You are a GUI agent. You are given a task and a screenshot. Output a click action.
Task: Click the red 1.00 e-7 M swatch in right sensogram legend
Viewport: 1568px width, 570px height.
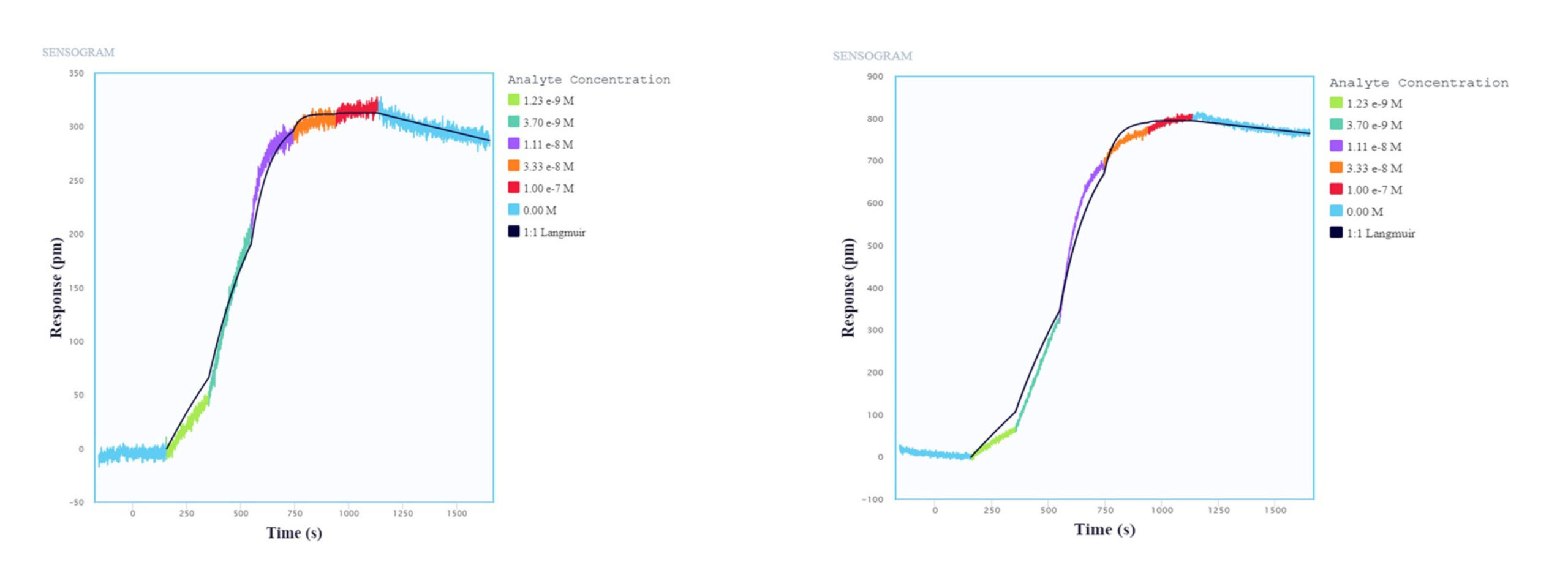(1336, 190)
